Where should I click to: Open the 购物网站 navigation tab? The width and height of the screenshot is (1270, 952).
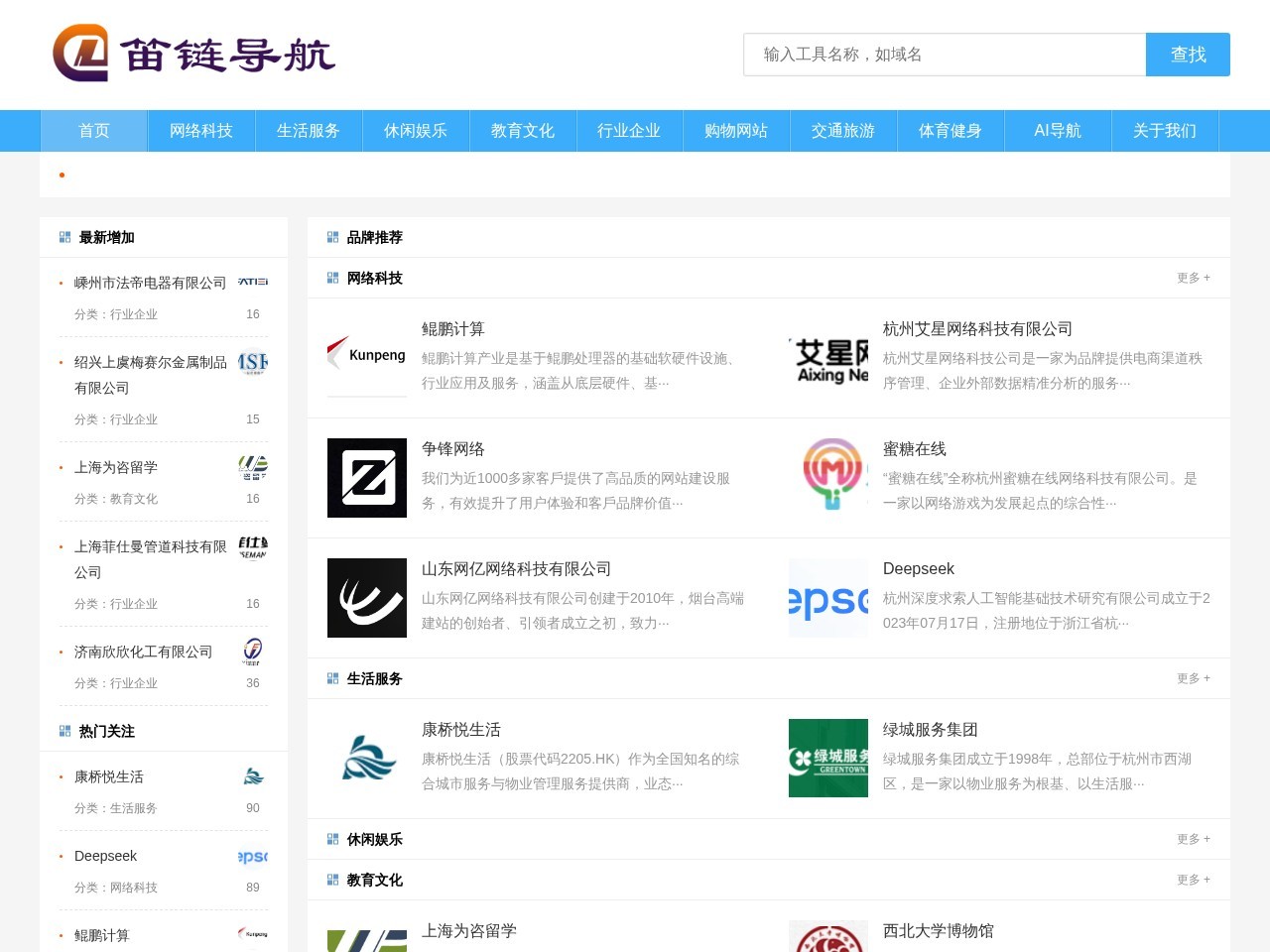pos(736,131)
